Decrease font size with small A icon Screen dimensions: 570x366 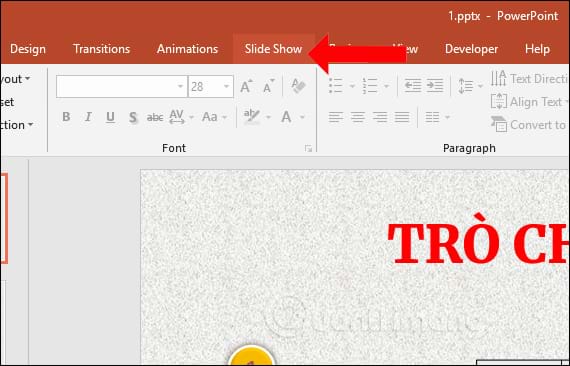(x=269, y=87)
